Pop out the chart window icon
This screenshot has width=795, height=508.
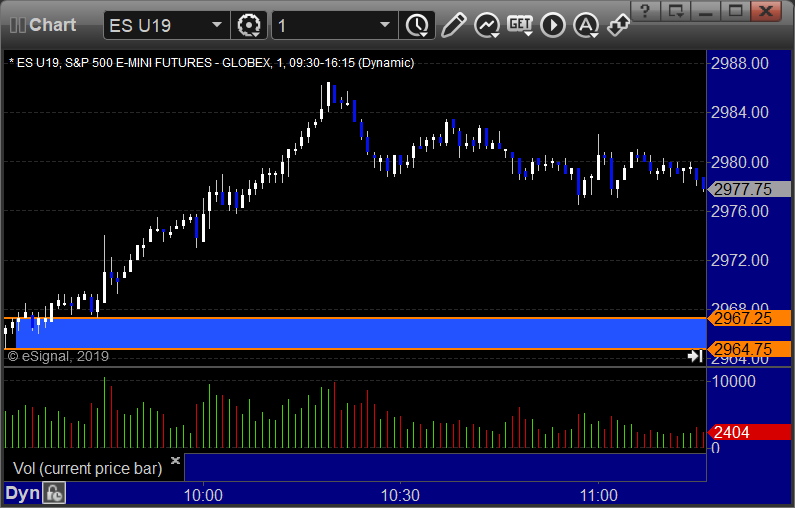point(675,10)
